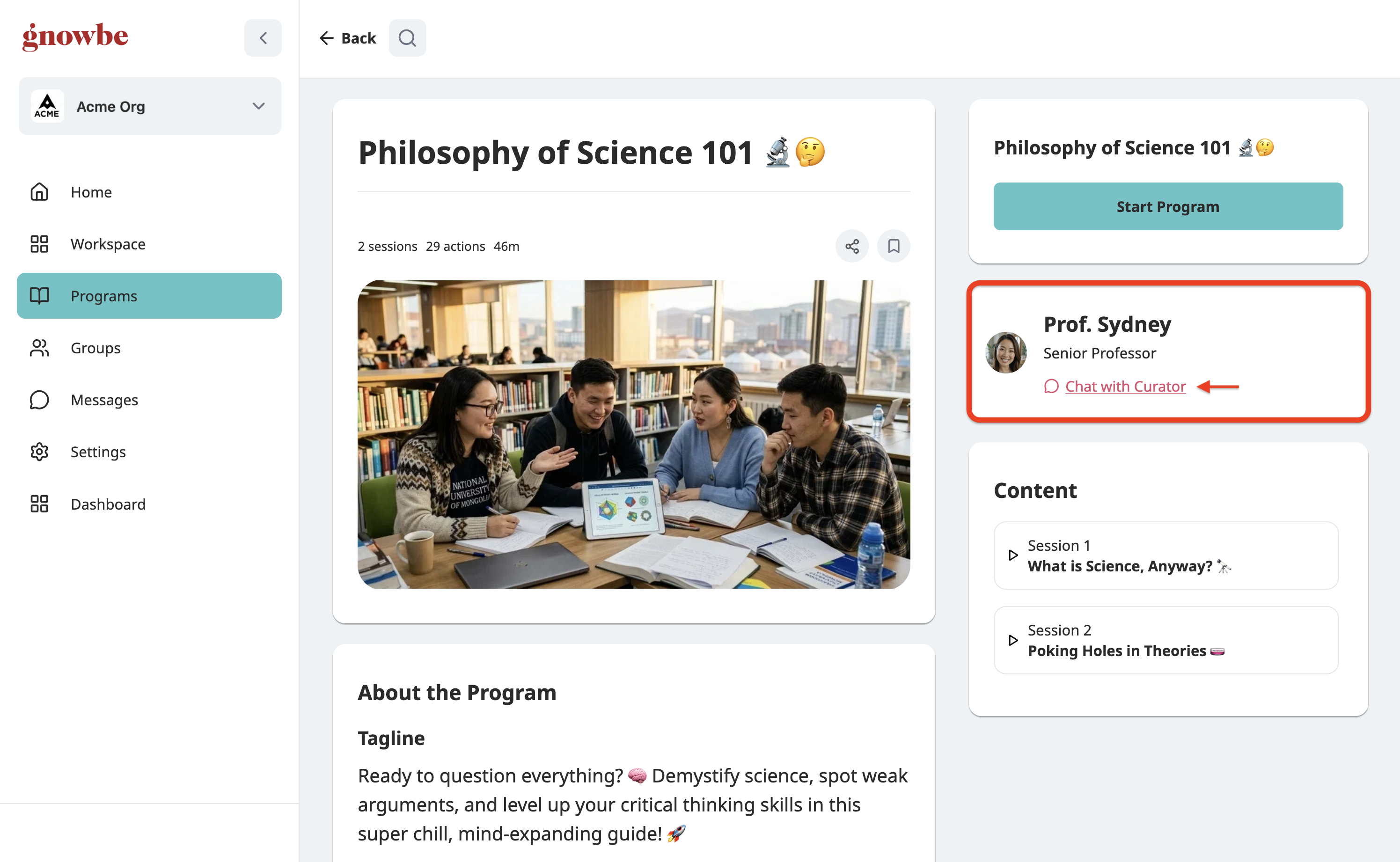The image size is (1400, 862).
Task: Click the Start Program button
Action: tap(1168, 206)
